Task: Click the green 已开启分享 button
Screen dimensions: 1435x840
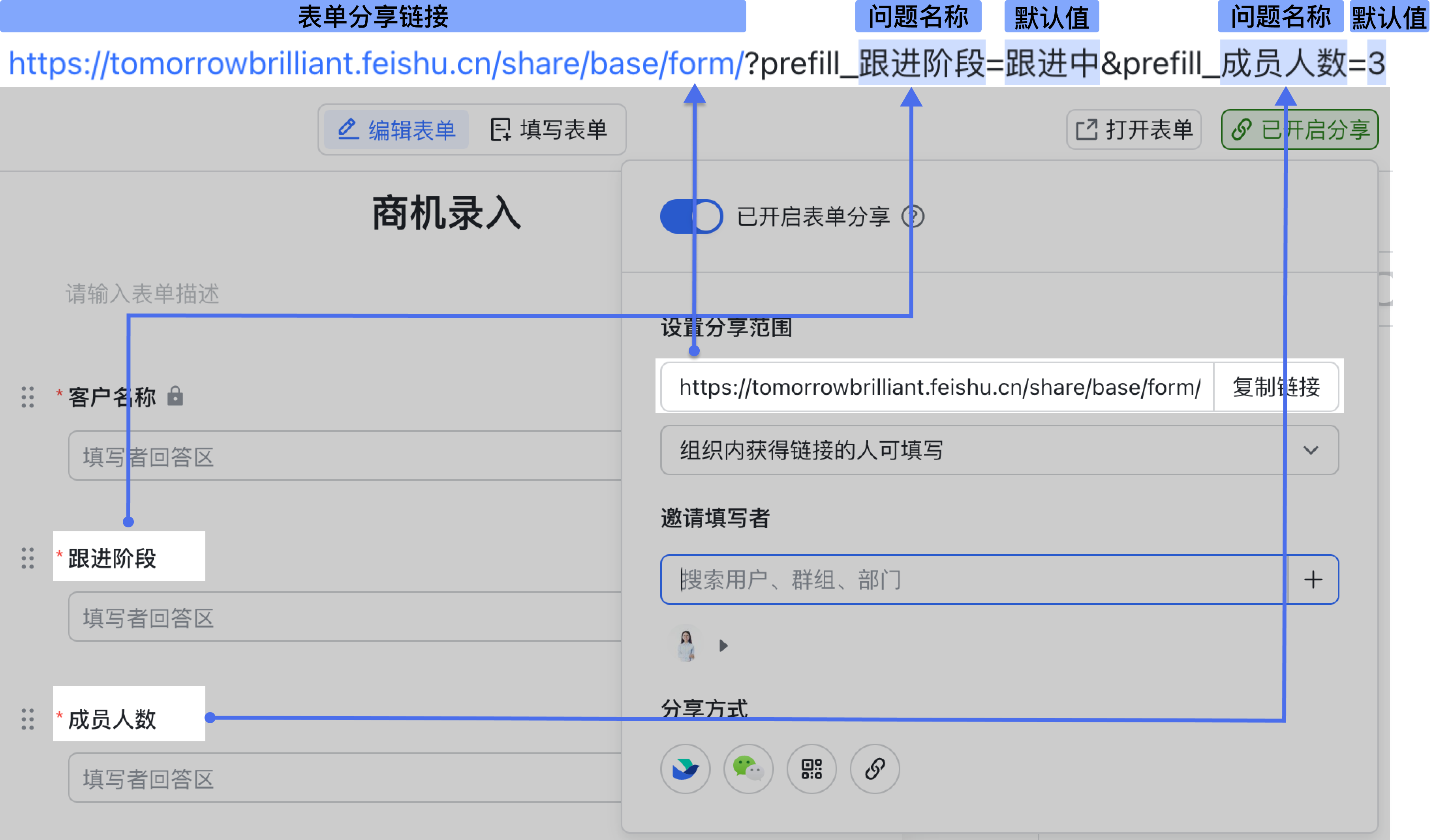Action: [1299, 130]
